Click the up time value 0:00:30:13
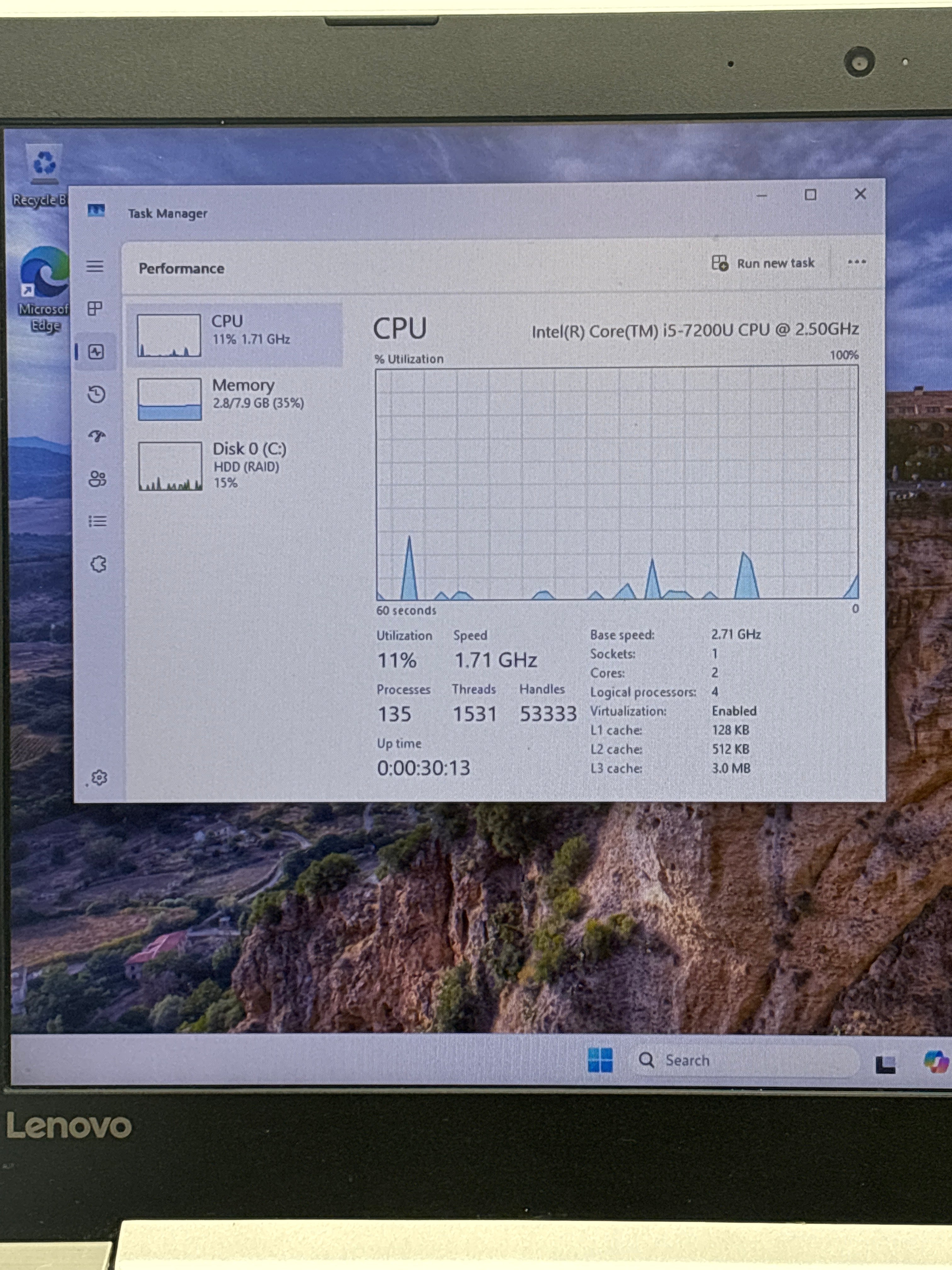Screen dimensions: 952x1270 click(x=423, y=768)
